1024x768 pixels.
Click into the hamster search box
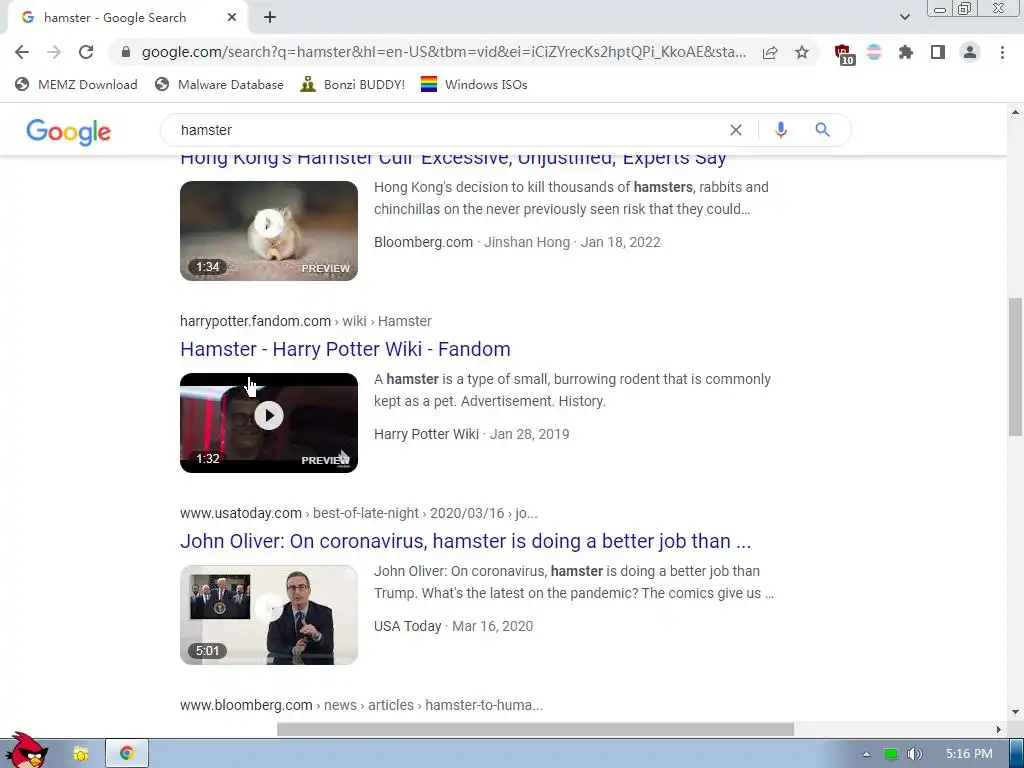point(451,130)
